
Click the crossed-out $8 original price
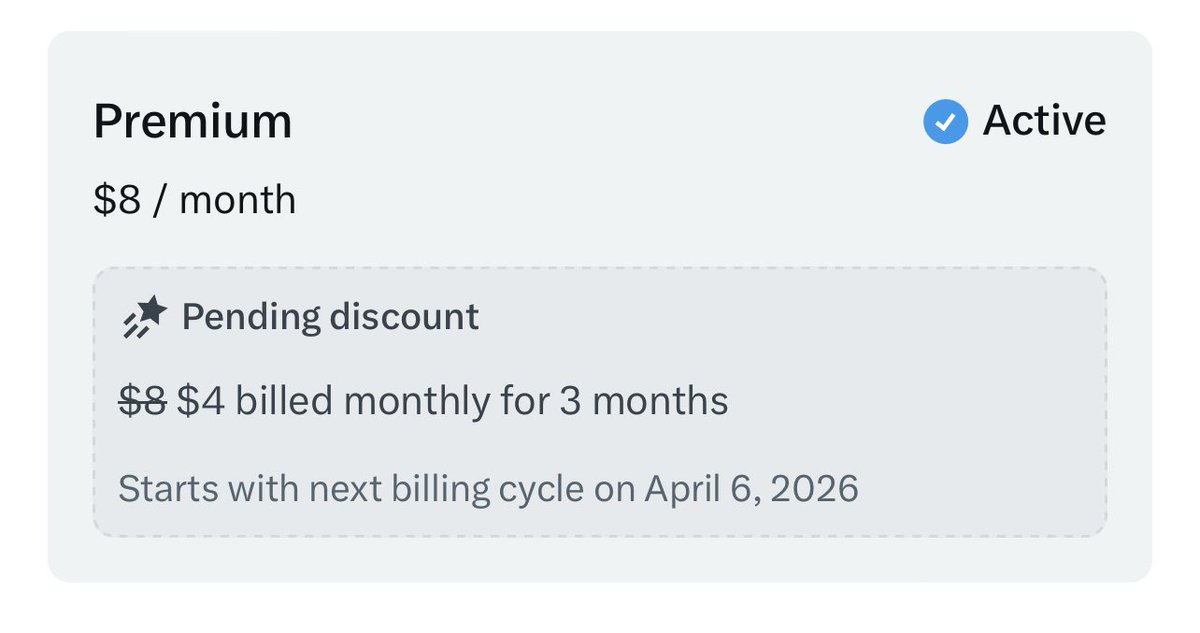pos(143,401)
